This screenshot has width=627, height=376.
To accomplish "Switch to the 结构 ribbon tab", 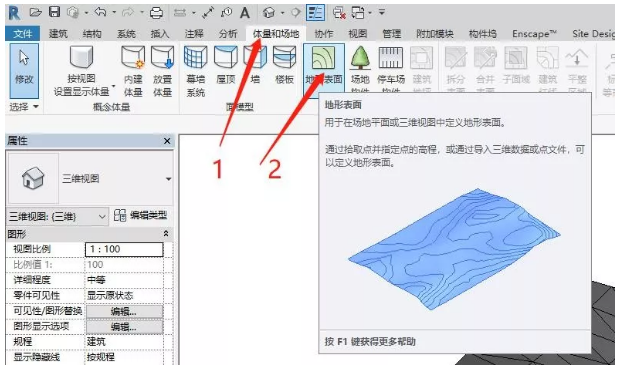I will click(x=92, y=34).
